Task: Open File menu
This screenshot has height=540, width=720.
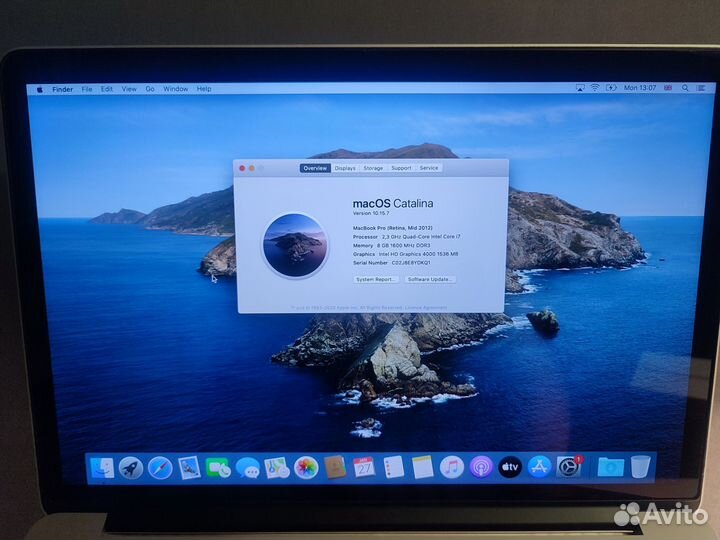Action: click(87, 89)
